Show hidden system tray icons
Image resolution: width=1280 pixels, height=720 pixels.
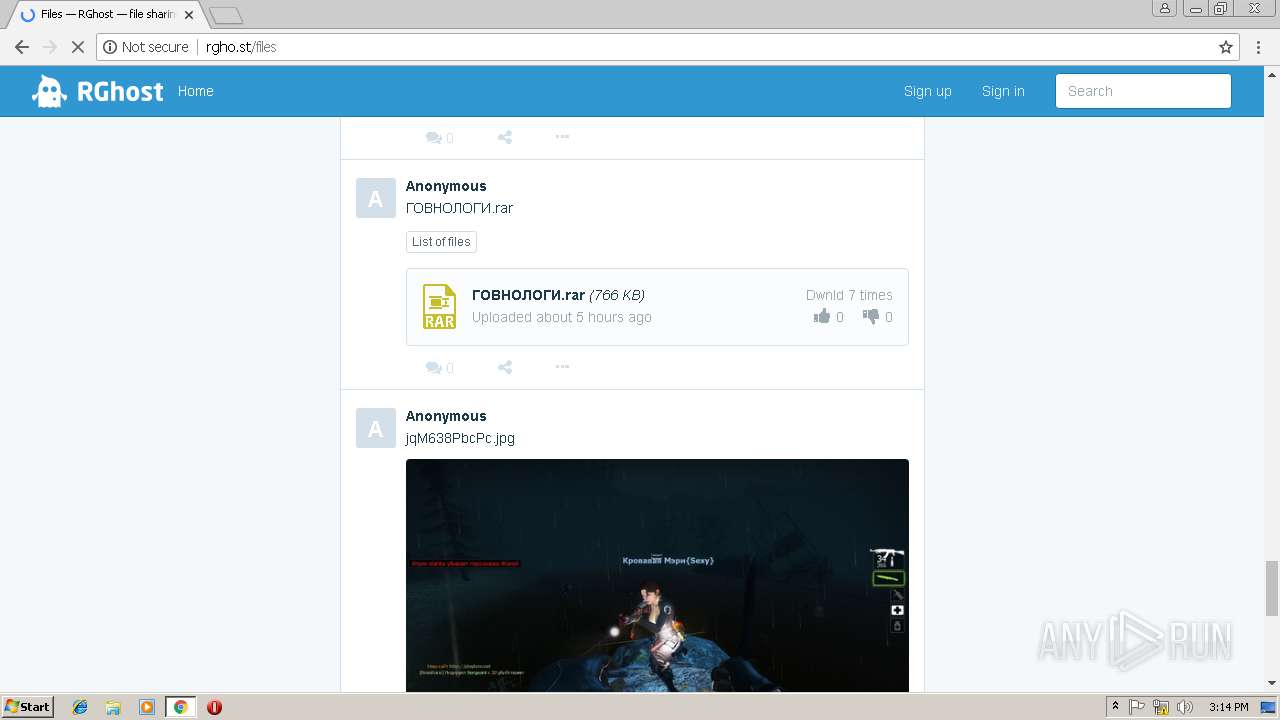tap(1115, 707)
